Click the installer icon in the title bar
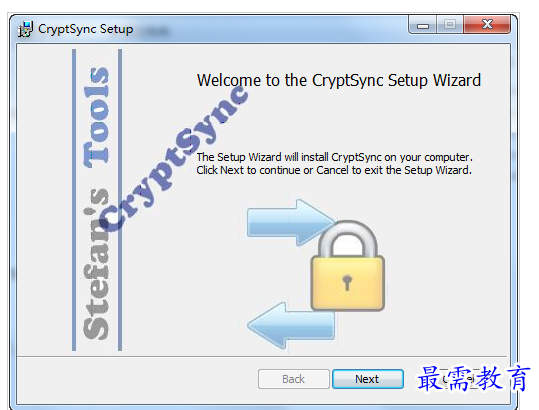Image resolution: width=539 pixels, height=410 pixels. click(x=25, y=29)
